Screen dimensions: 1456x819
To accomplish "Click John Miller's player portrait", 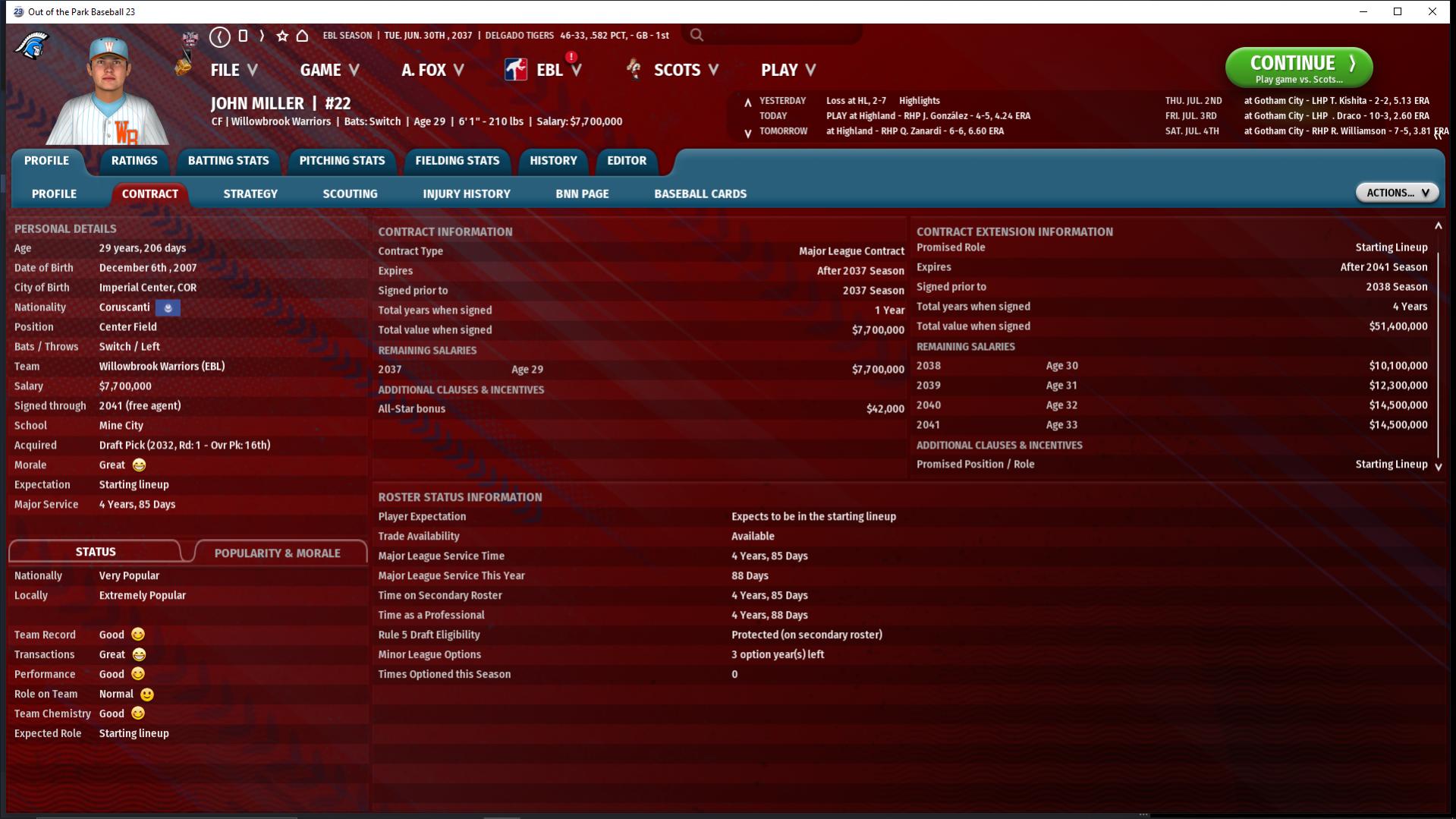I will pyautogui.click(x=108, y=91).
